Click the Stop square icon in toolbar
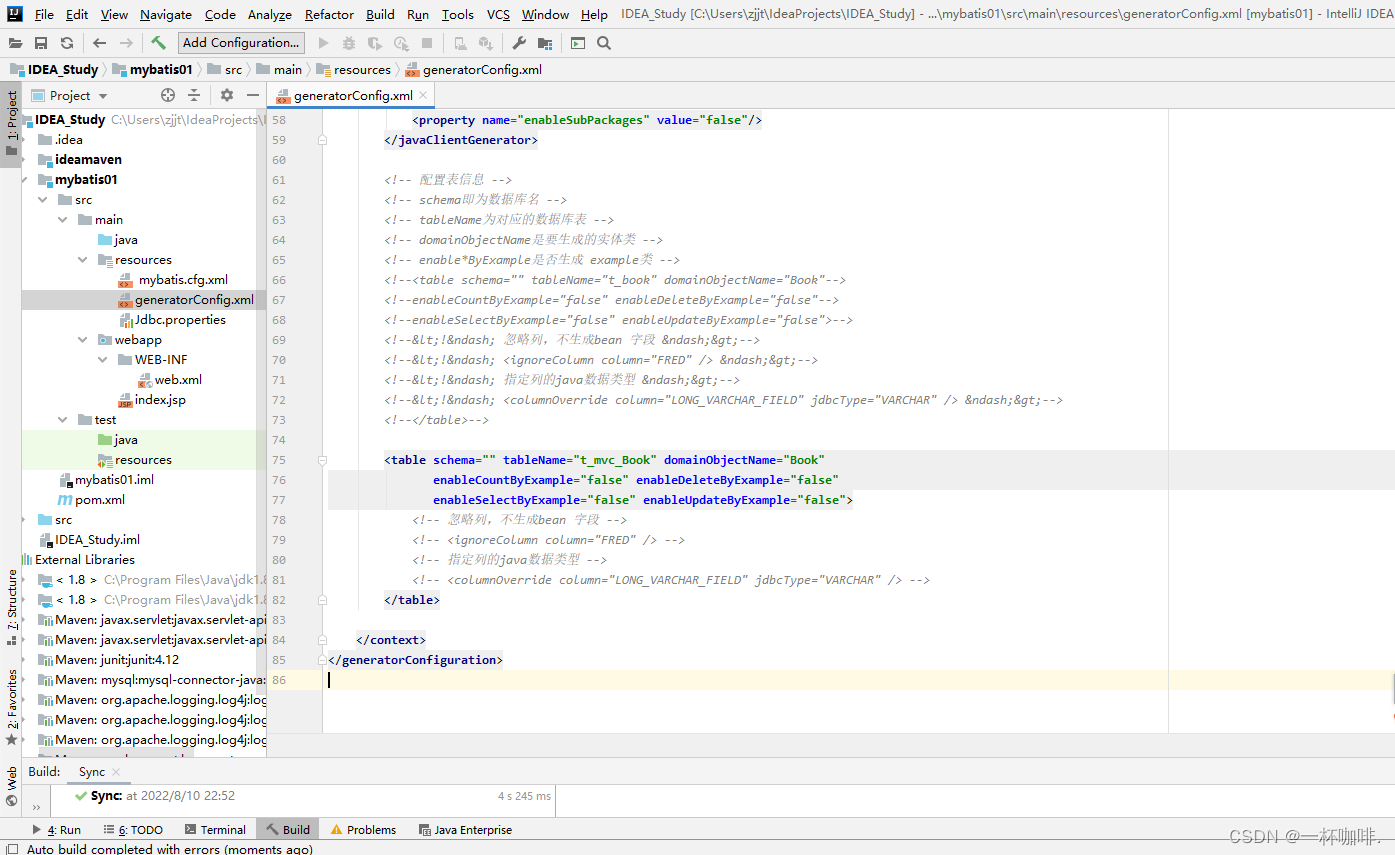The height and width of the screenshot is (855, 1395). (x=427, y=43)
